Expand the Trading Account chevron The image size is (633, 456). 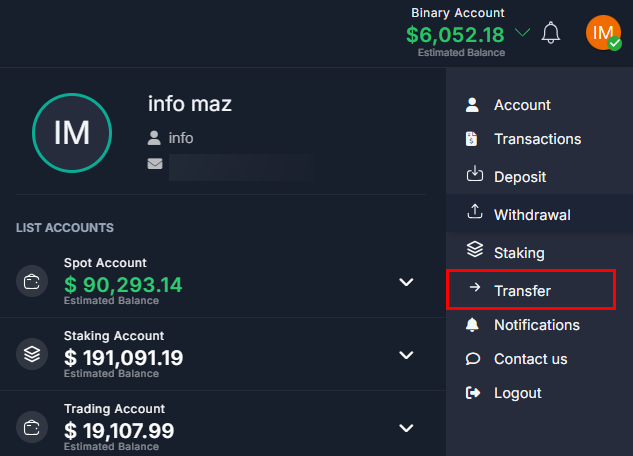coord(406,428)
